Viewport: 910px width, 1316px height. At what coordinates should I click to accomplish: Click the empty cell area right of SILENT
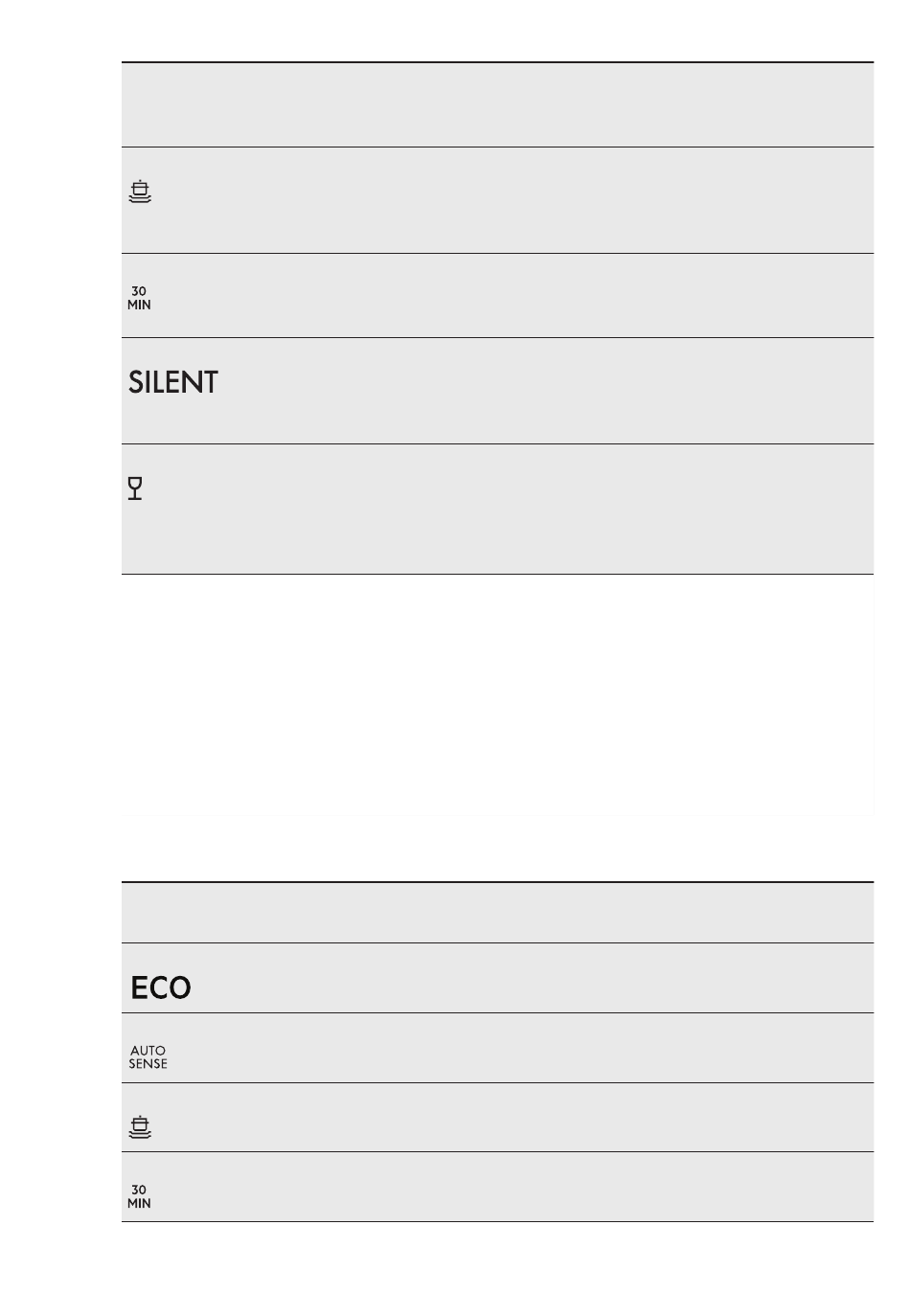546,391
